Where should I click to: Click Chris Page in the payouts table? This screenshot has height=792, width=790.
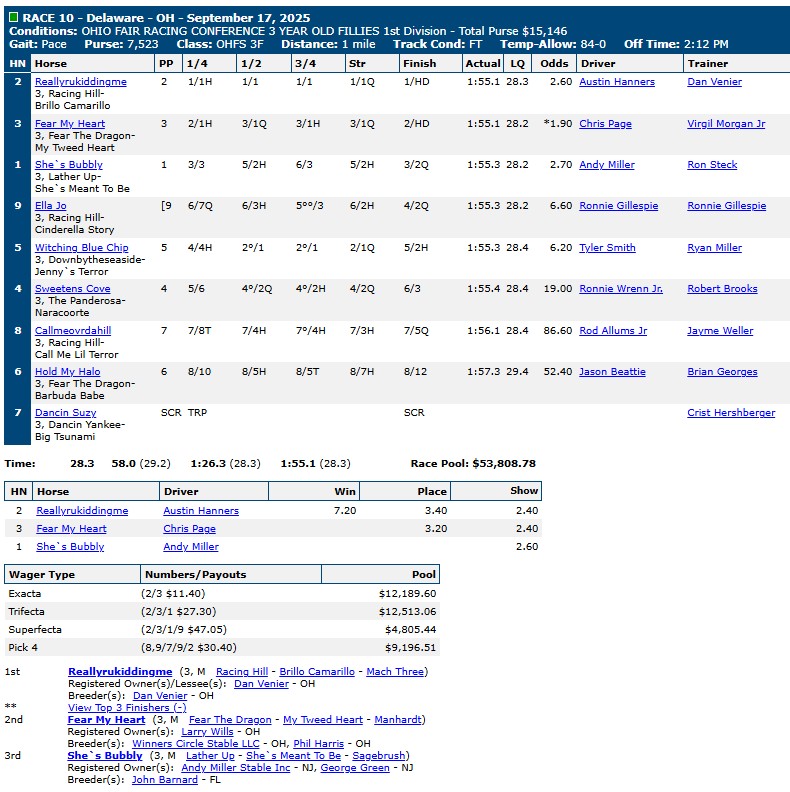(x=189, y=529)
